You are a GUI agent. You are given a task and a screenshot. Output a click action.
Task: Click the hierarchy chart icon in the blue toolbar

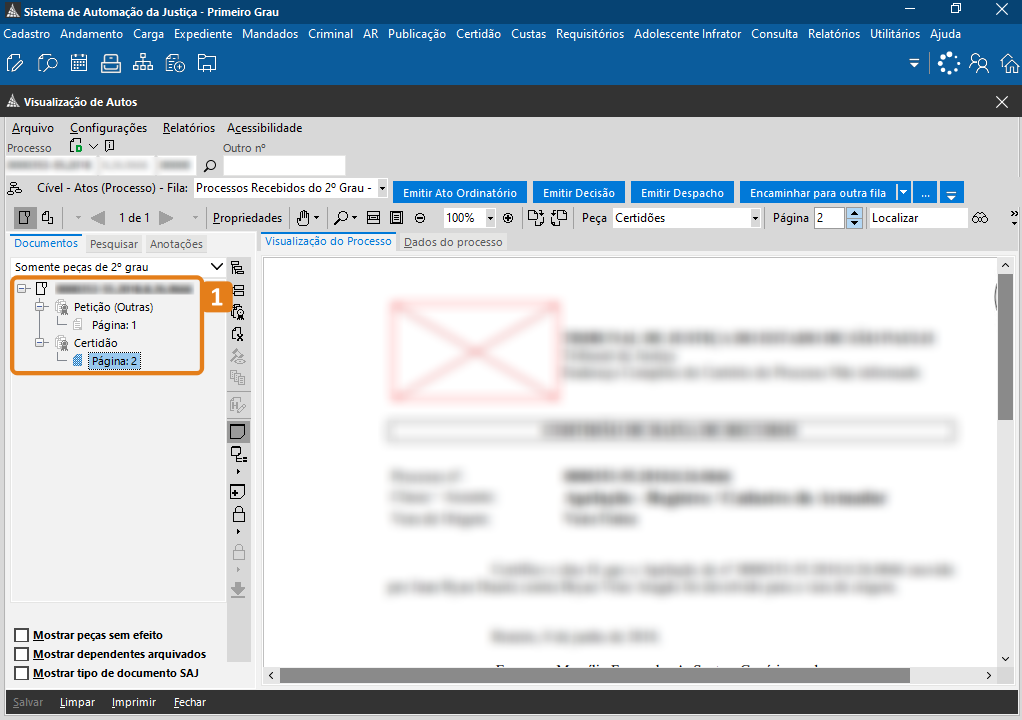[143, 64]
